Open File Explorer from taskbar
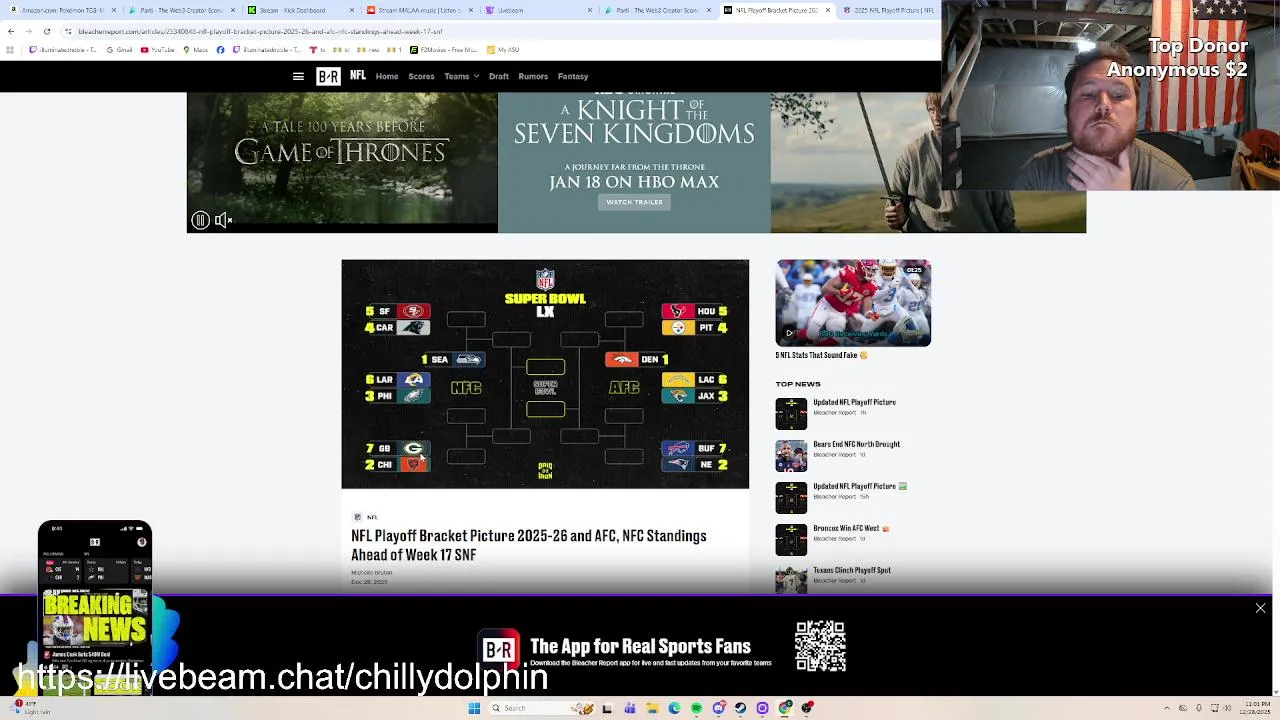The image size is (1280, 720). point(652,708)
